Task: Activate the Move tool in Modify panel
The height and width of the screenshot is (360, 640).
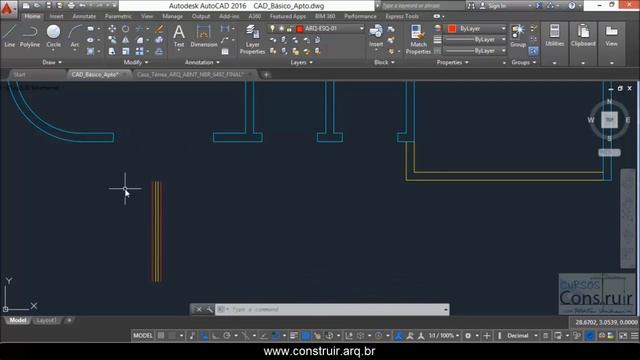Action: [x=112, y=29]
